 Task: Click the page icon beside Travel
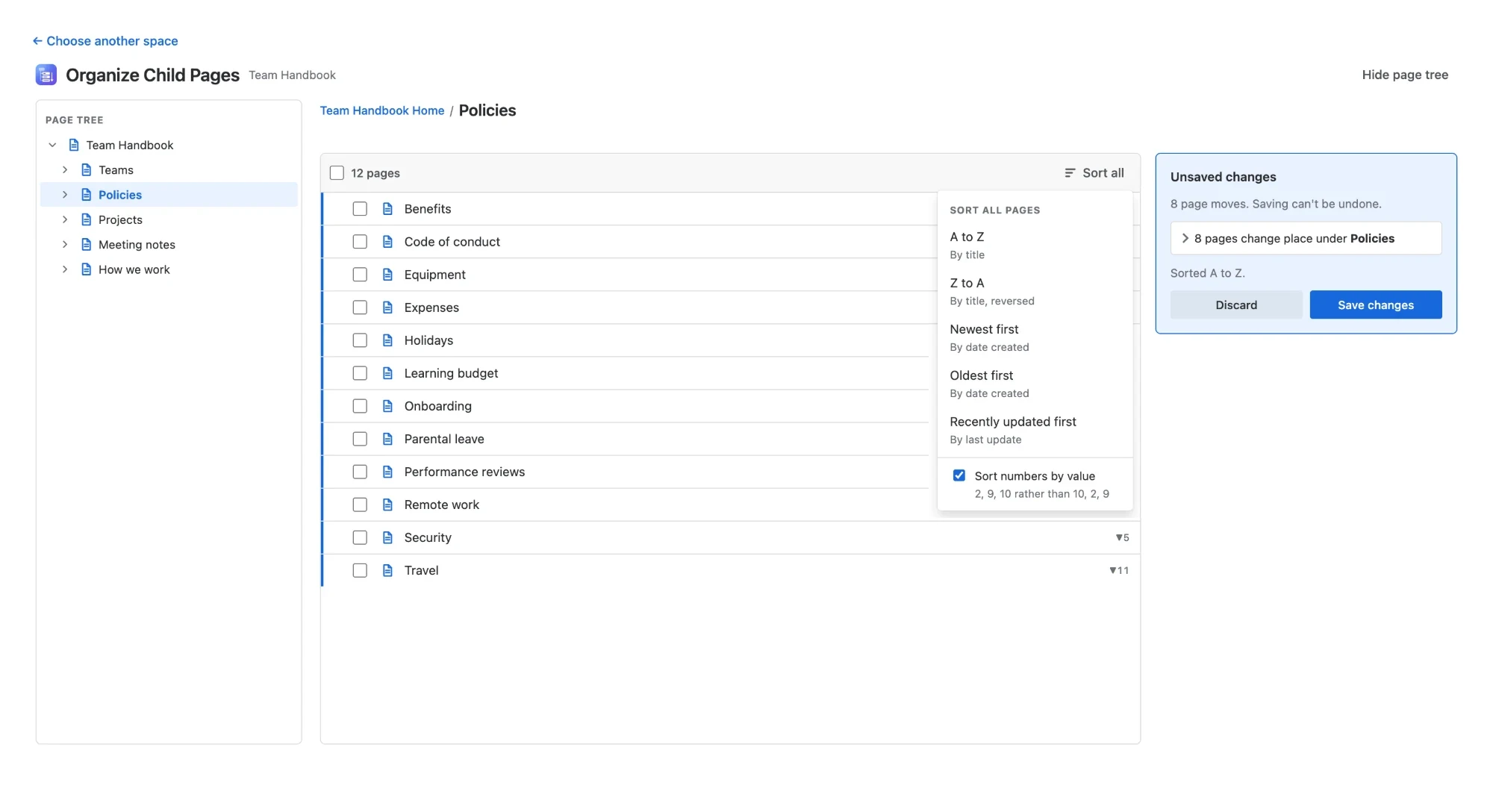tap(387, 570)
